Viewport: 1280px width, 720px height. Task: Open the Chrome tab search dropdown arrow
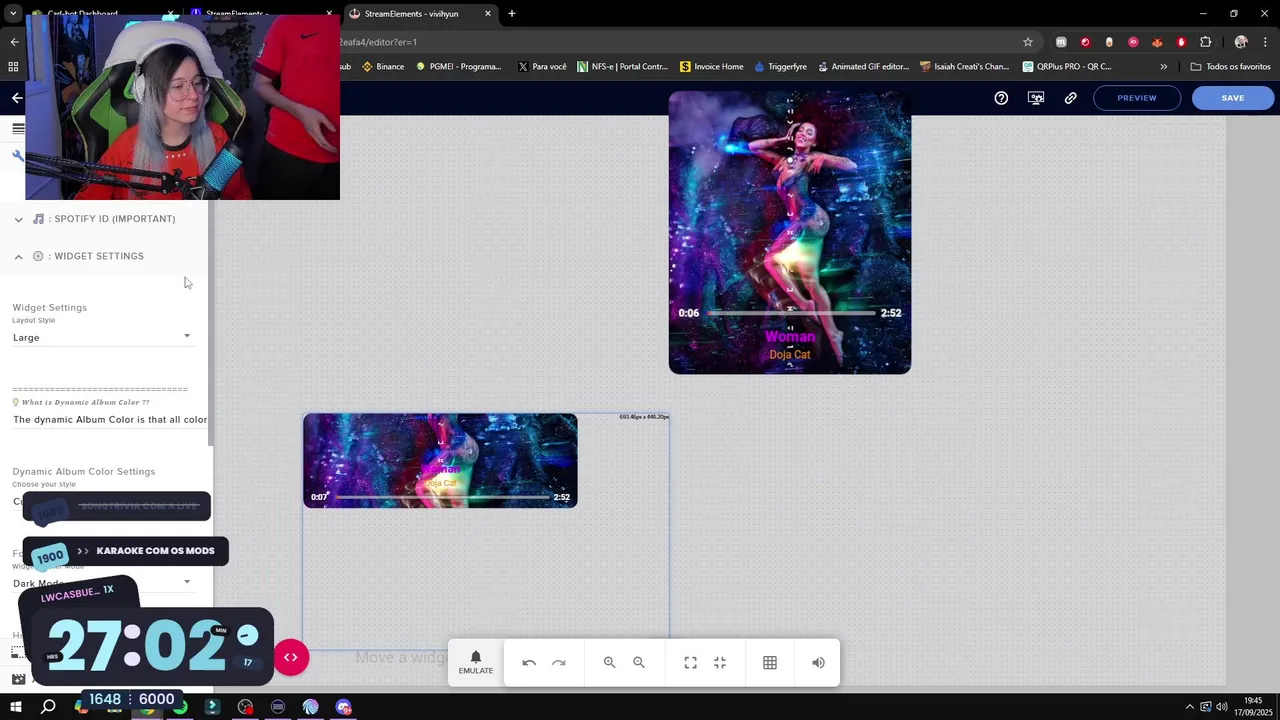pos(13,14)
